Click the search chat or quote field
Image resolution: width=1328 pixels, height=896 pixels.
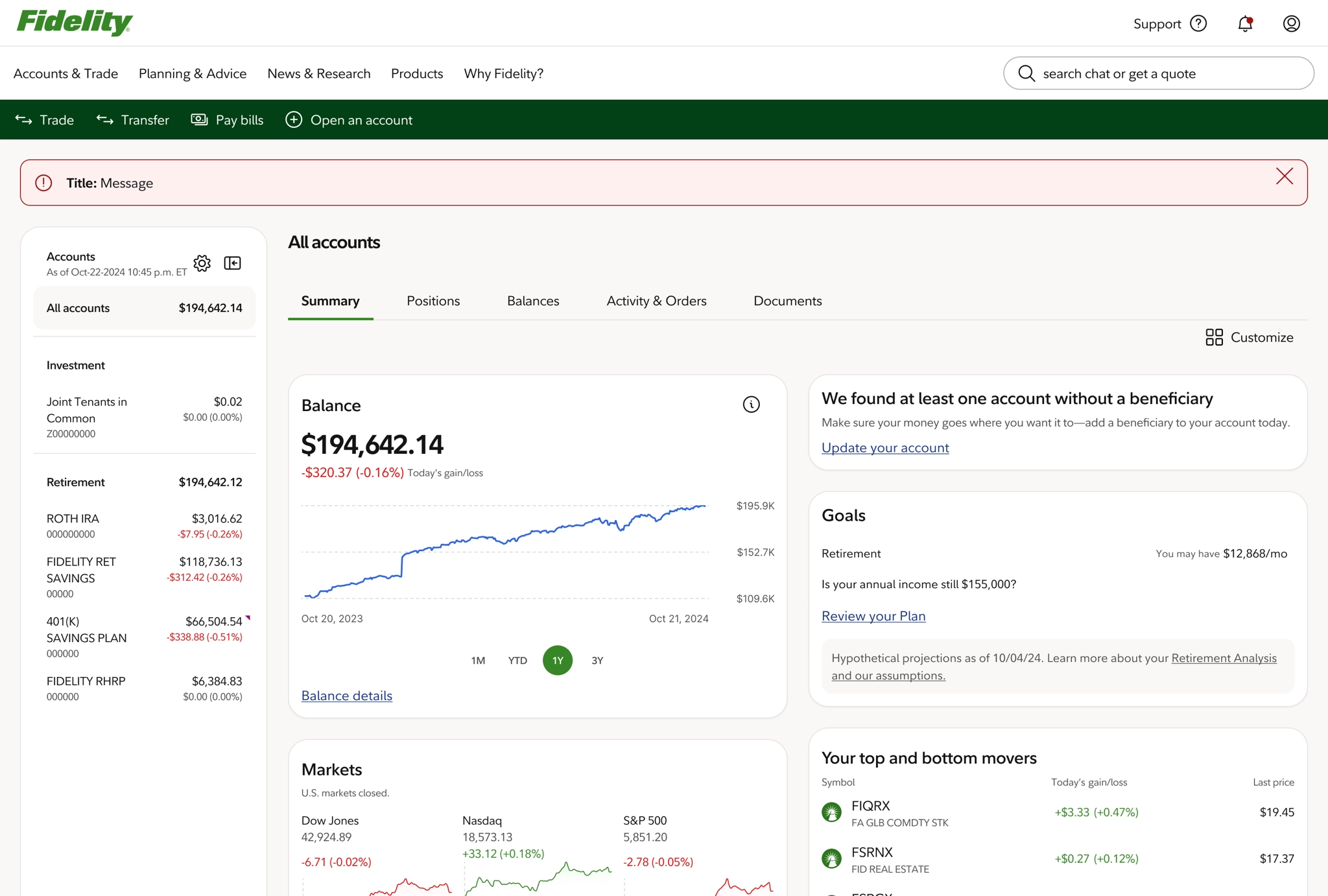coord(1159,73)
